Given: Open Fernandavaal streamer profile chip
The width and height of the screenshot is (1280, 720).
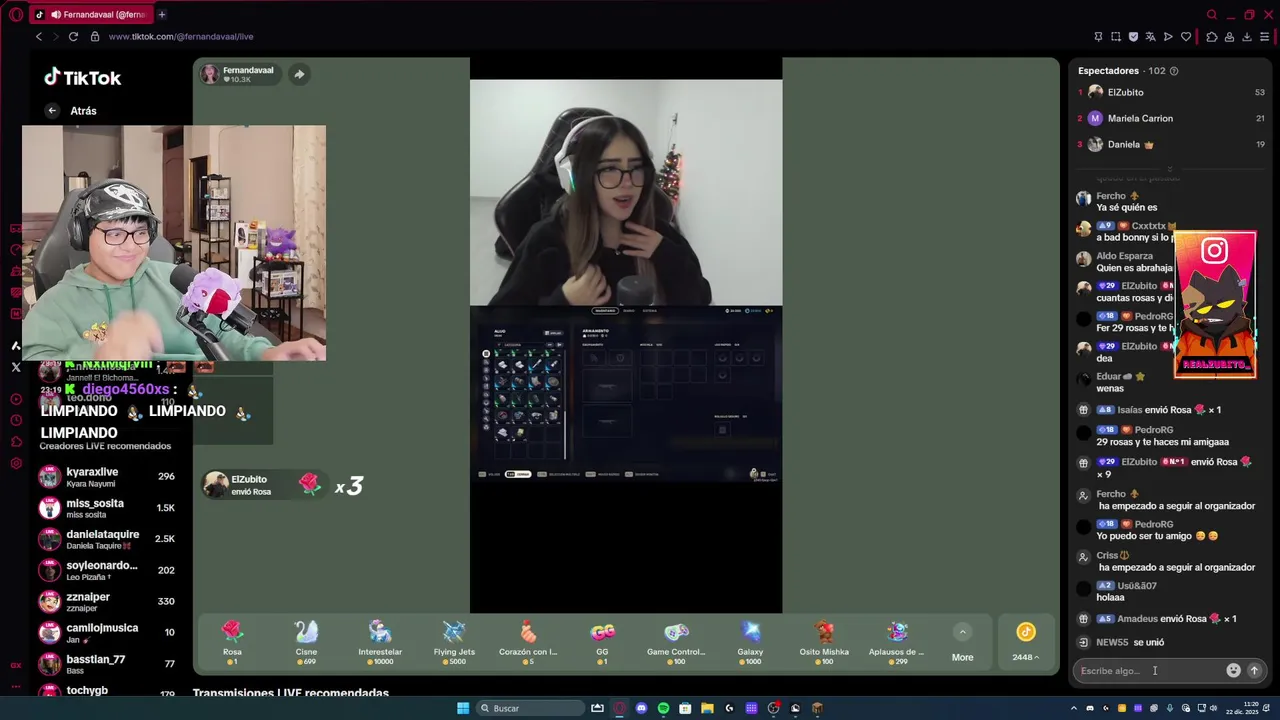Looking at the screenshot, I should [238, 74].
